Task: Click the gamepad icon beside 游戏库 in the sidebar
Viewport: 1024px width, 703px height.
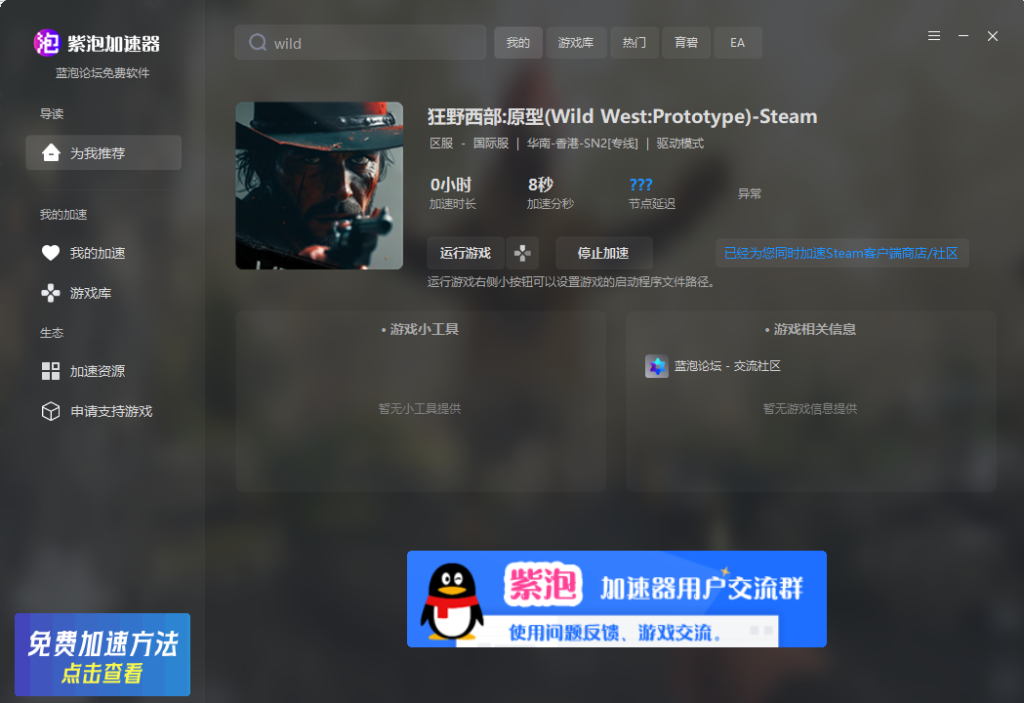Action: tap(51, 293)
